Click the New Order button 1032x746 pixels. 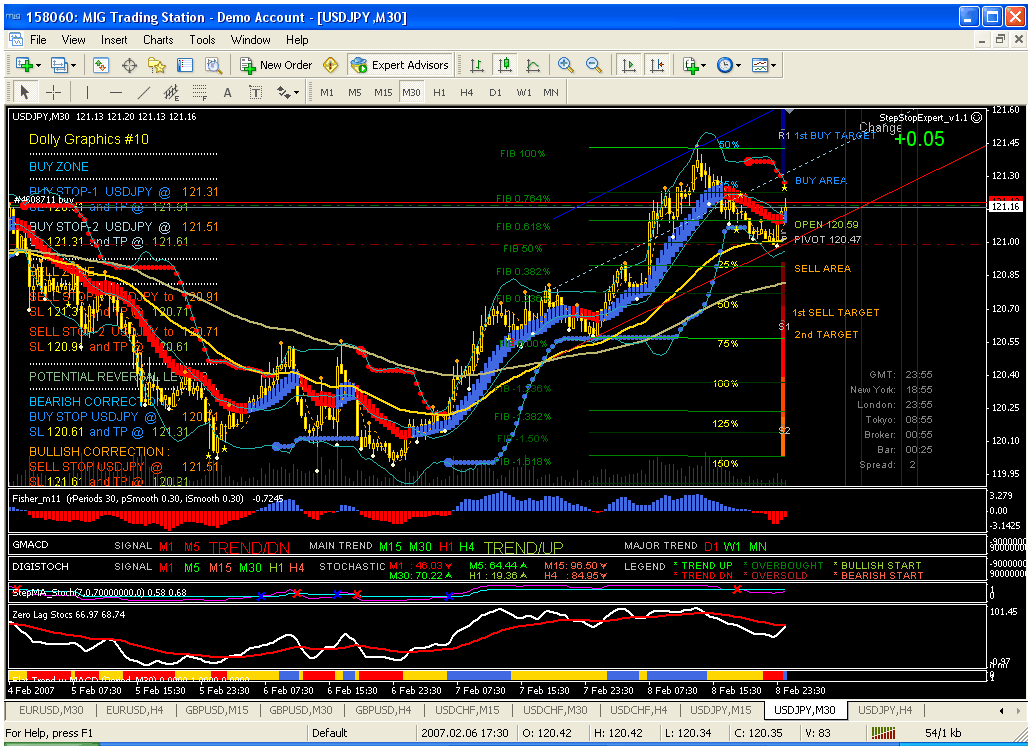(277, 65)
